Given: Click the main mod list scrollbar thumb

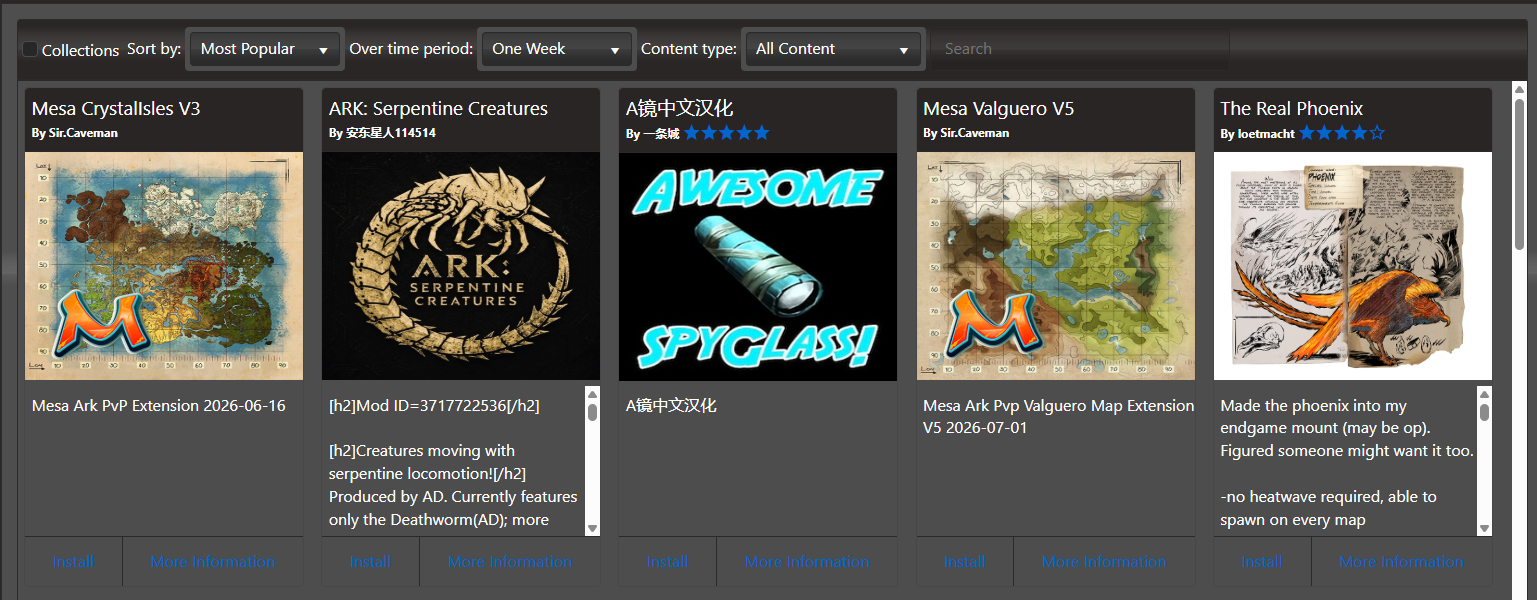Looking at the screenshot, I should click(x=1519, y=175).
